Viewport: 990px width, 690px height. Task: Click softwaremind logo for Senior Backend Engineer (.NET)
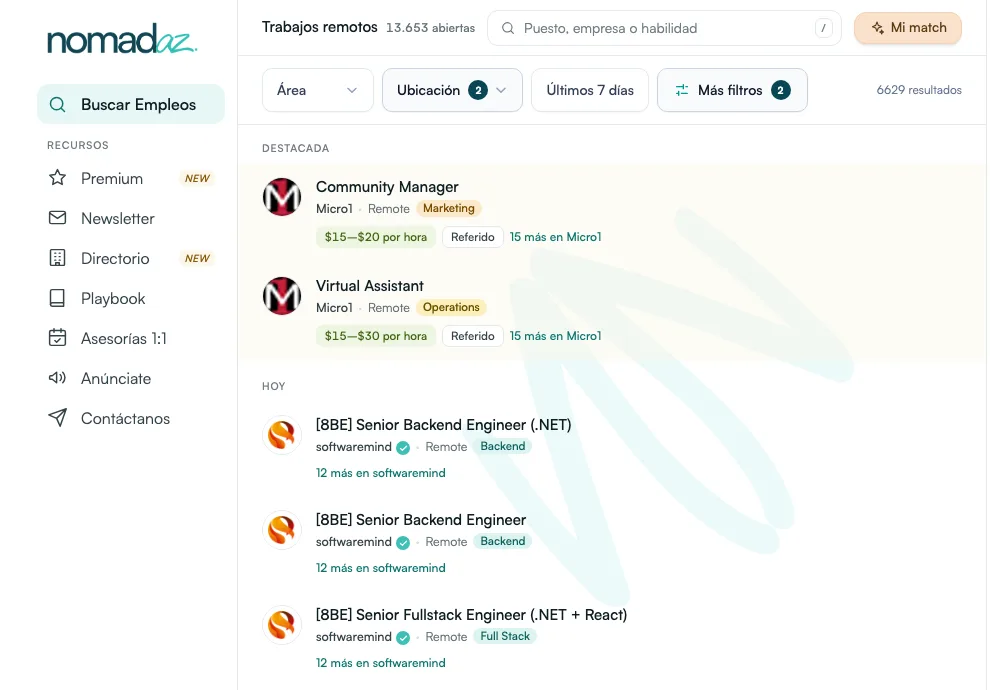282,435
